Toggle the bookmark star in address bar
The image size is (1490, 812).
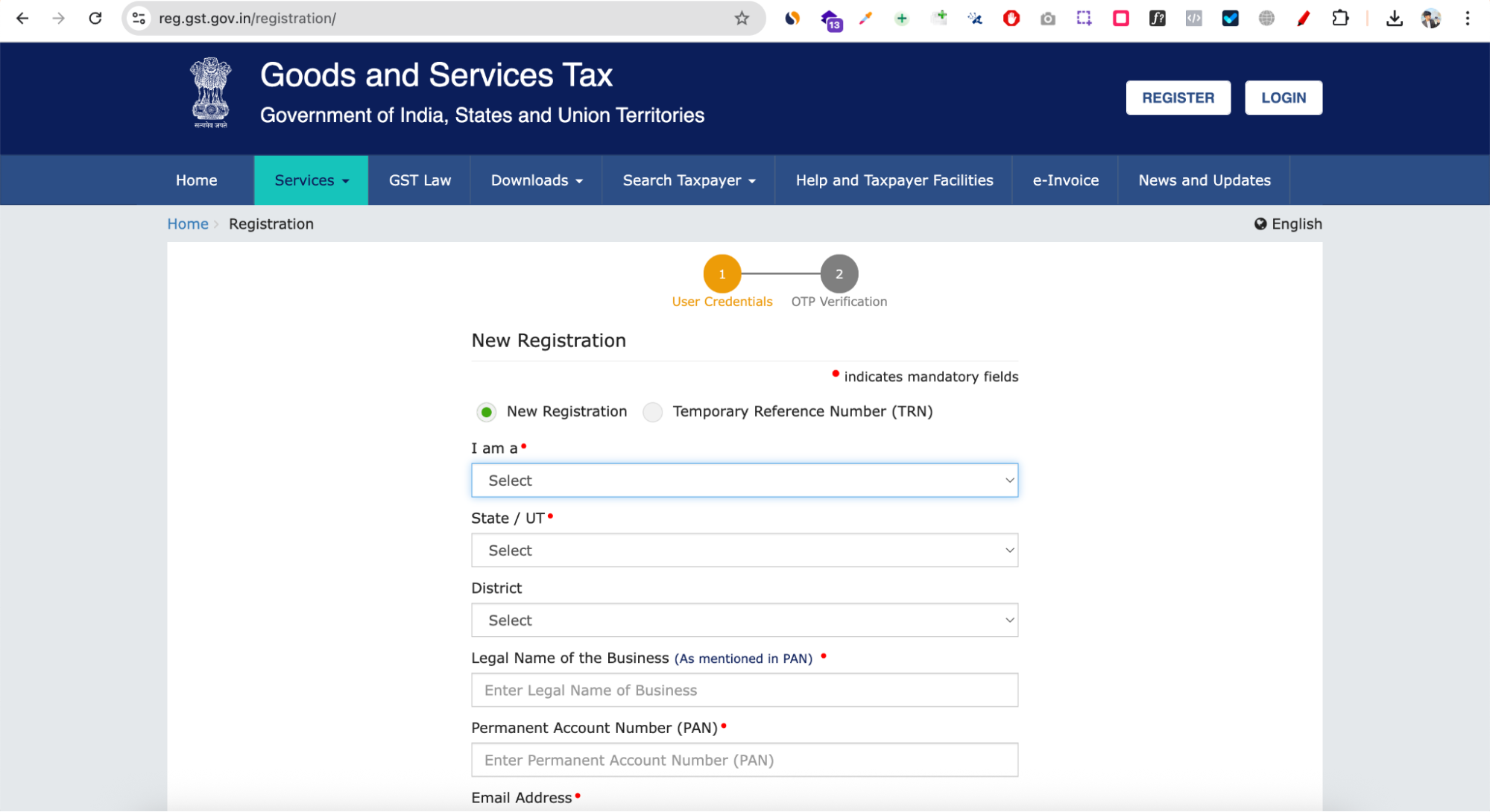click(741, 18)
